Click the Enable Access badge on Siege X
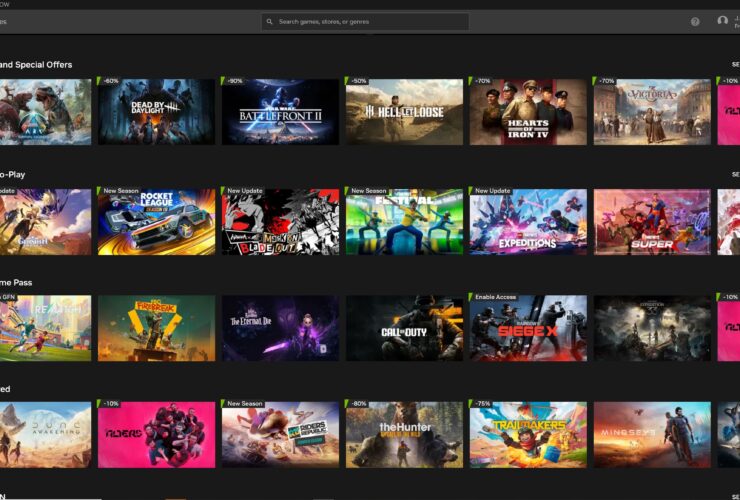Screen dimensions: 740x500 click(494, 297)
